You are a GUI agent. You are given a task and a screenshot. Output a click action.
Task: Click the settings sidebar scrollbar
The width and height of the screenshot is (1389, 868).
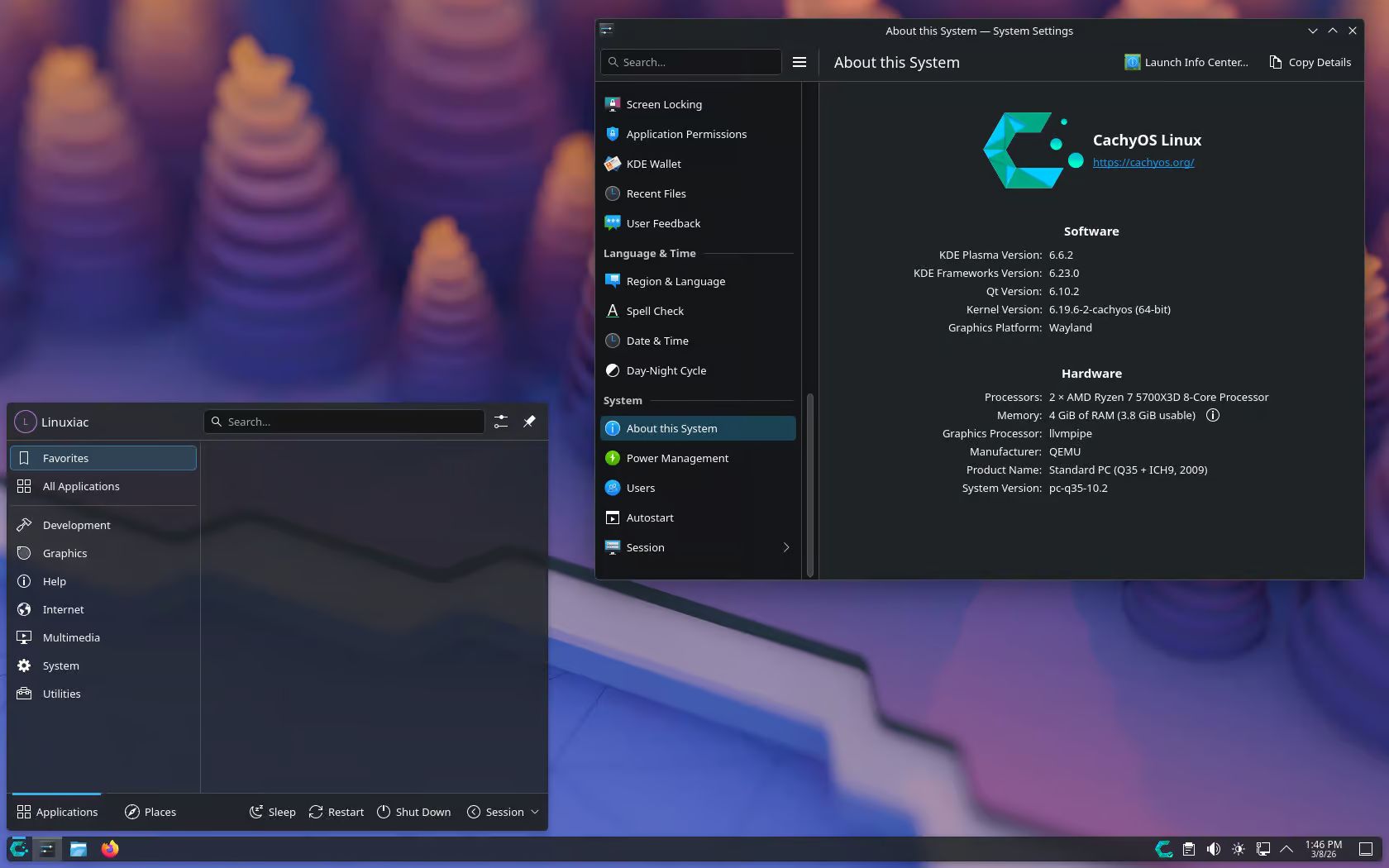coord(809,484)
